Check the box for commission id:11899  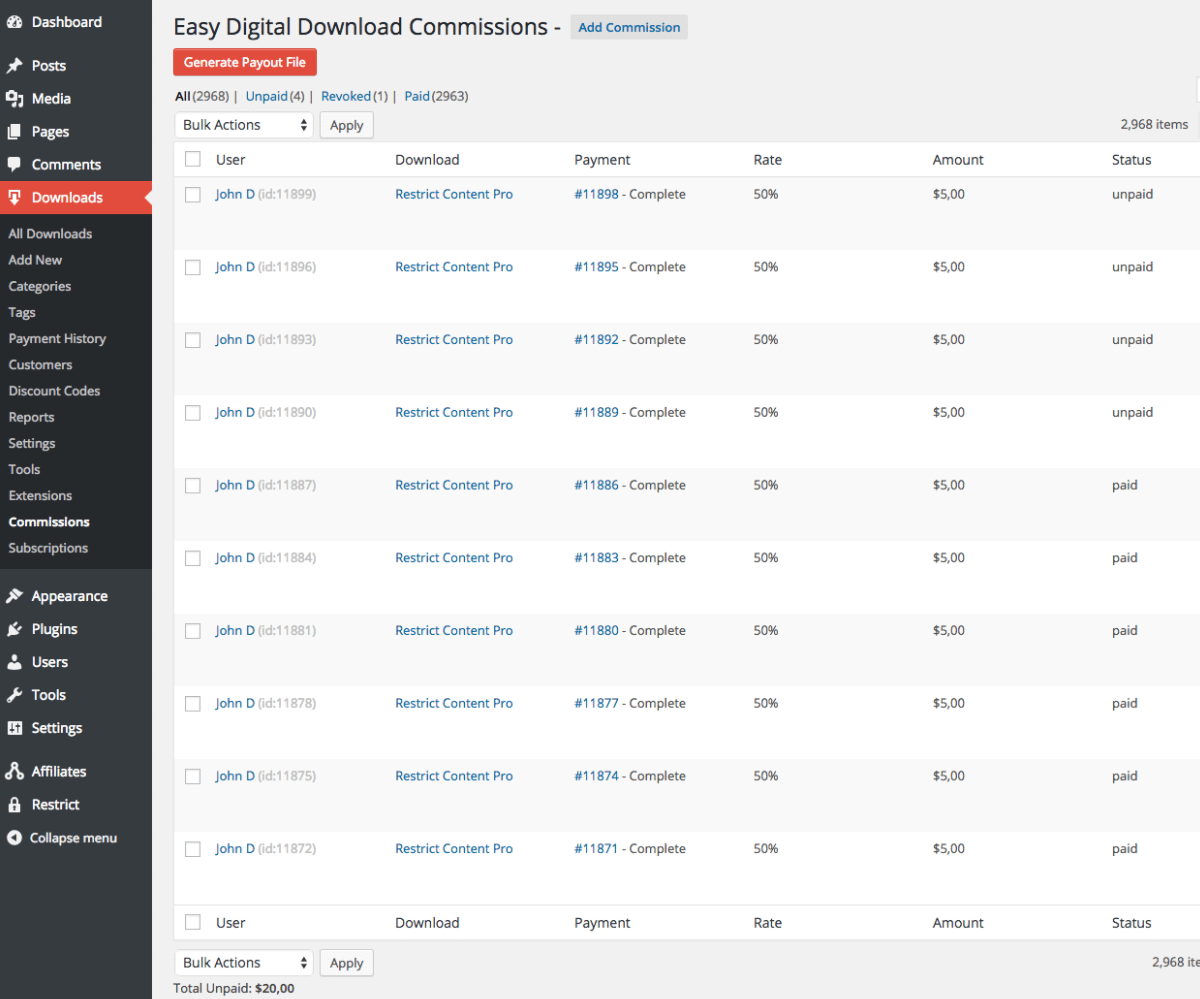point(193,195)
